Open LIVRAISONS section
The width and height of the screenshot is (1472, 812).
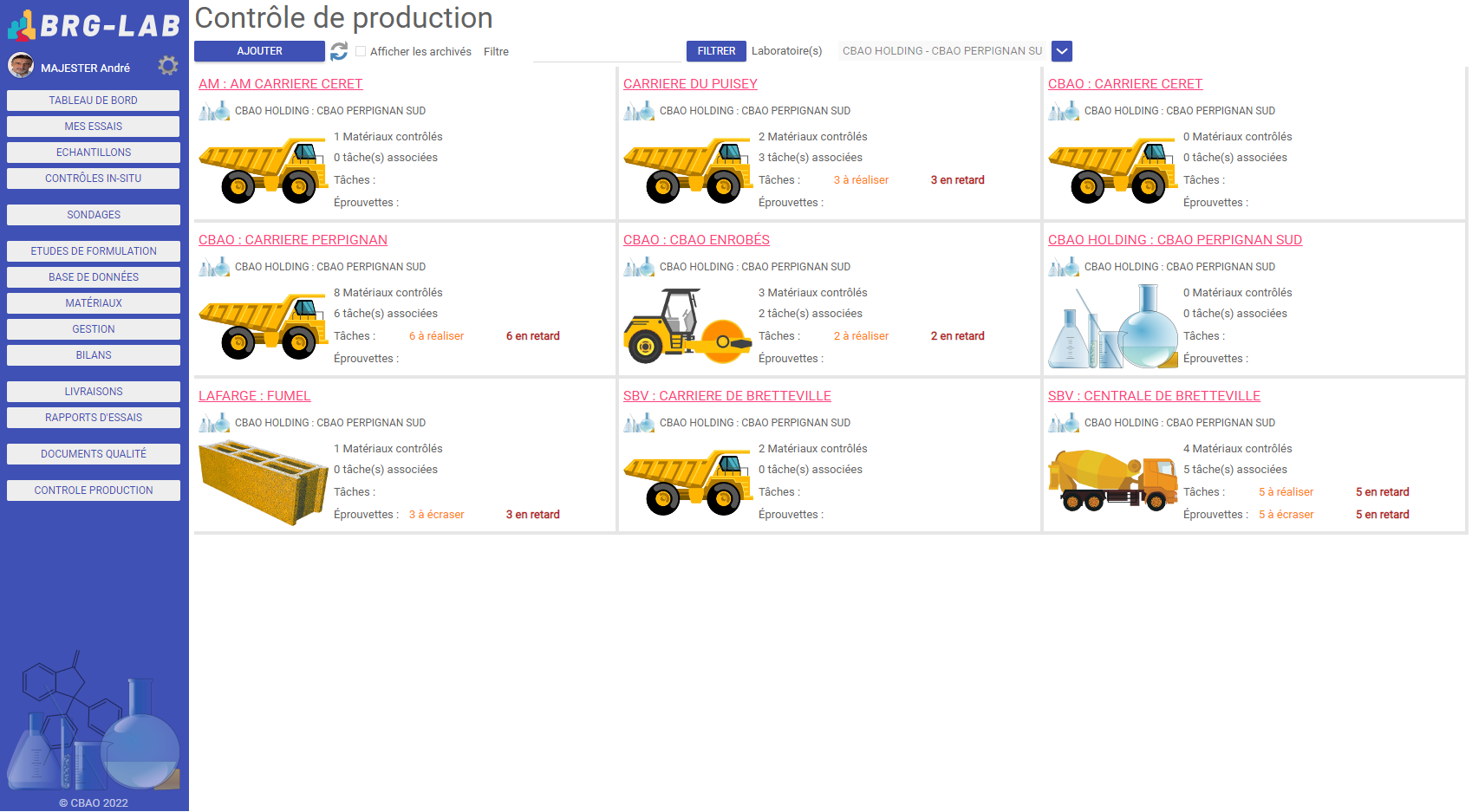(x=94, y=392)
